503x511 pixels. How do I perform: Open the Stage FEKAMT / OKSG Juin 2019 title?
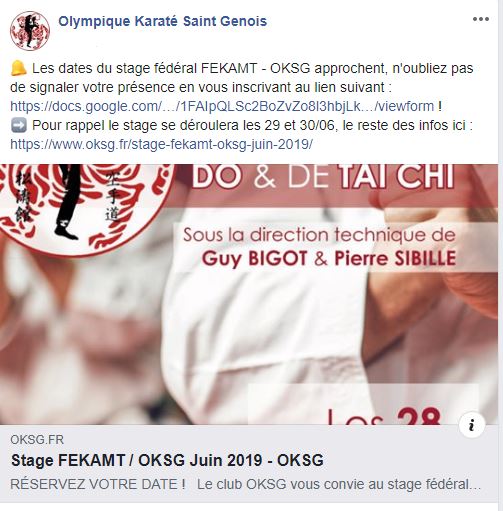click(167, 460)
